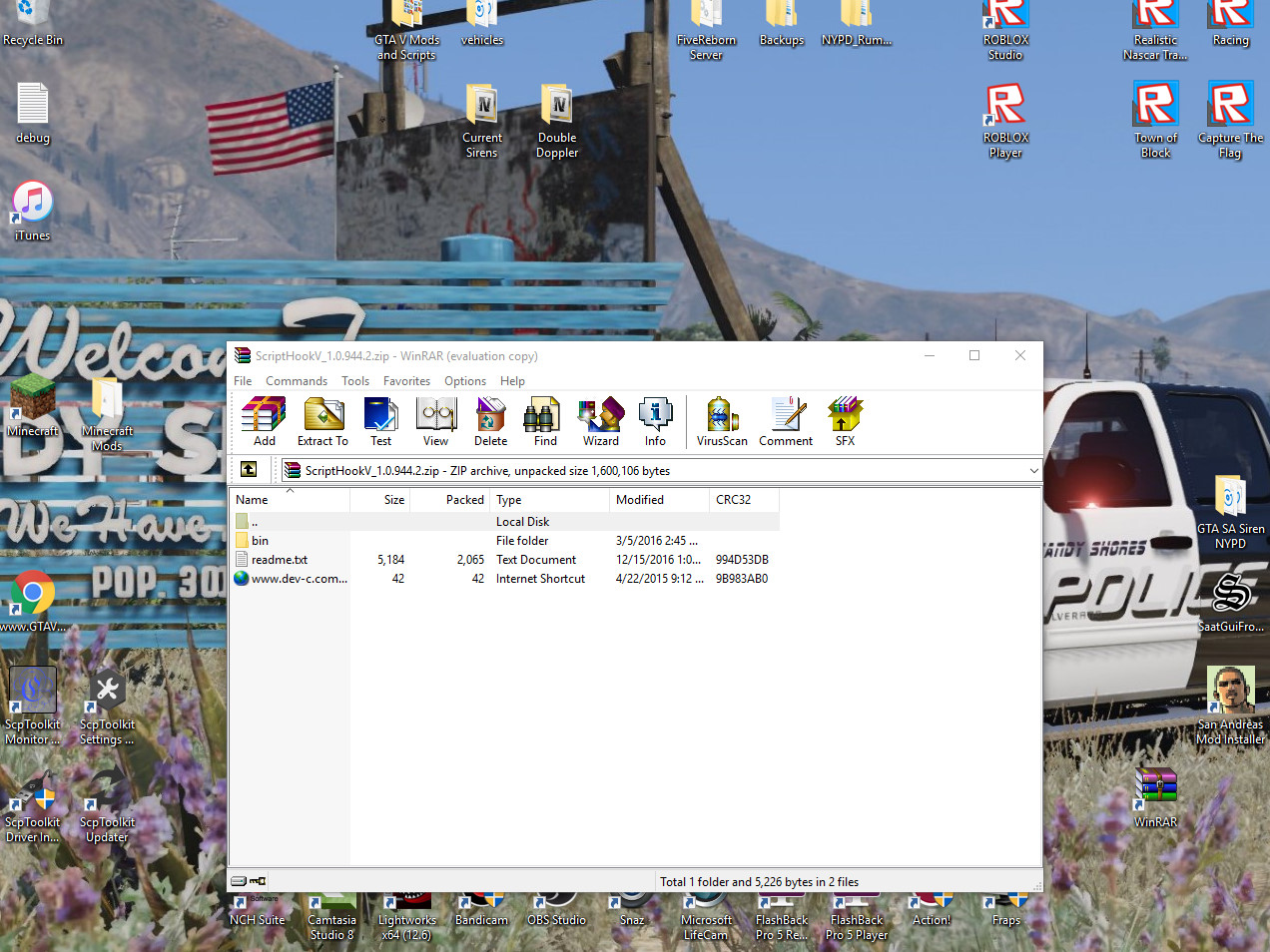Select the Realistic Nascar Tra... shortcut

pos(1156,31)
